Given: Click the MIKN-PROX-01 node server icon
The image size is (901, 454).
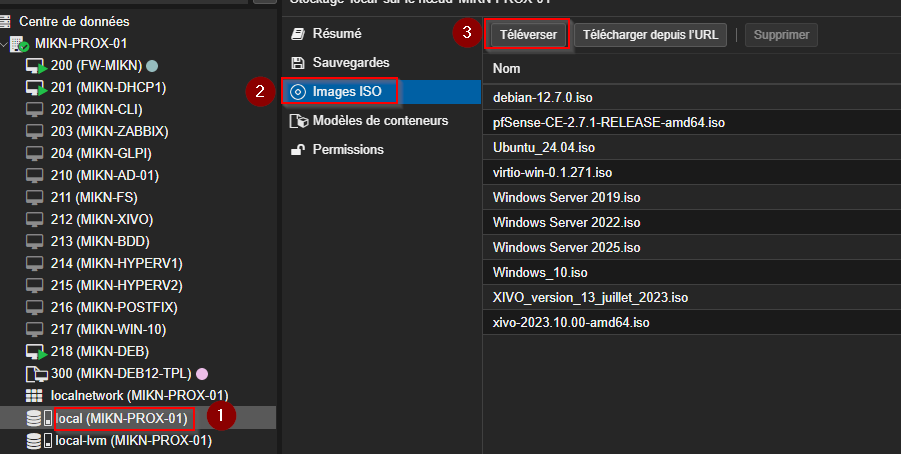Looking at the screenshot, I should coord(20,44).
